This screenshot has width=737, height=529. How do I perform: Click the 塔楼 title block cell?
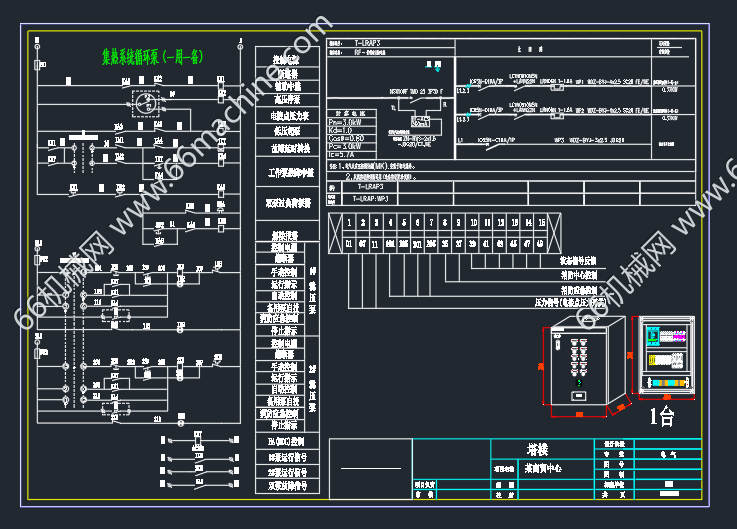pos(542,449)
